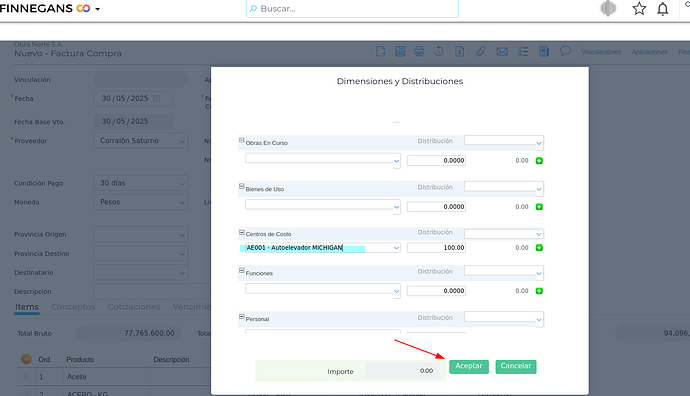Open Distribución dropdown for Bienes de Uso
The width and height of the screenshot is (690, 396).
(x=539, y=190)
